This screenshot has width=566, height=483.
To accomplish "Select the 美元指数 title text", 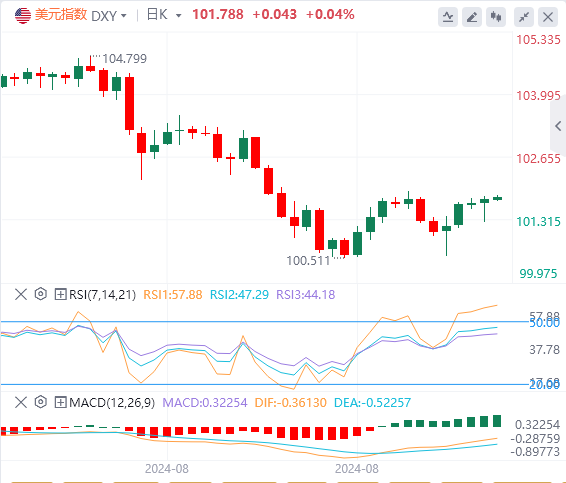I will 61,15.
